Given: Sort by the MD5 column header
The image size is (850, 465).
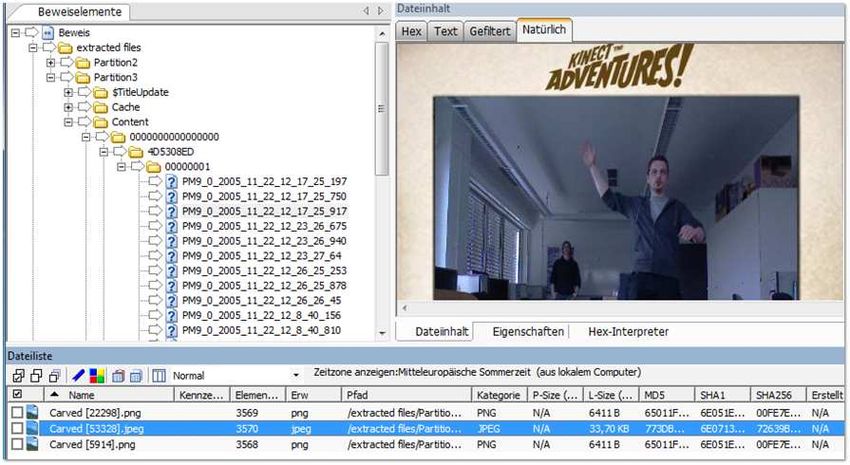Looking at the screenshot, I should pyautogui.click(x=666, y=395).
